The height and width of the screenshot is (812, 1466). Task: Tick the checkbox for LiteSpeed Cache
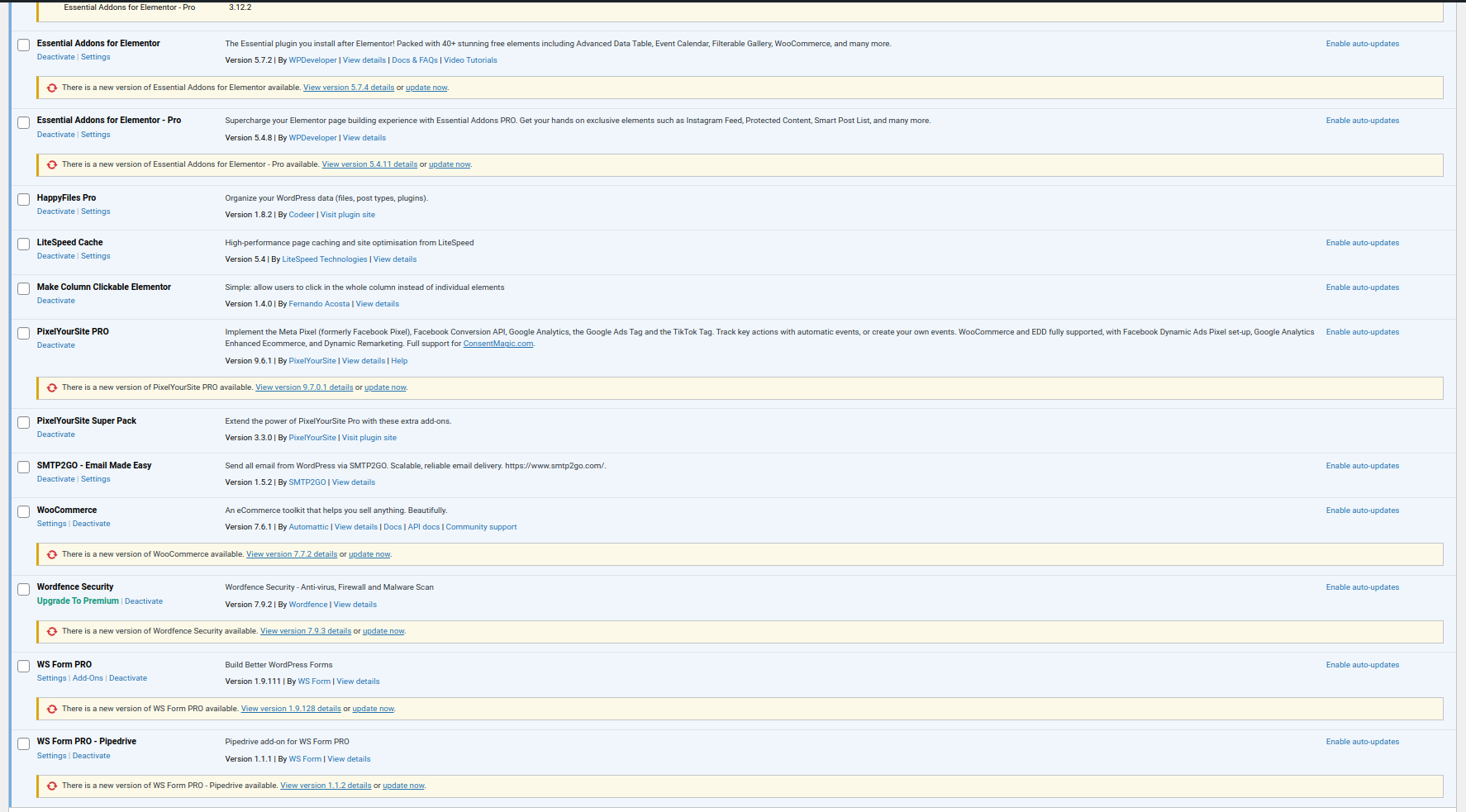tap(24, 244)
